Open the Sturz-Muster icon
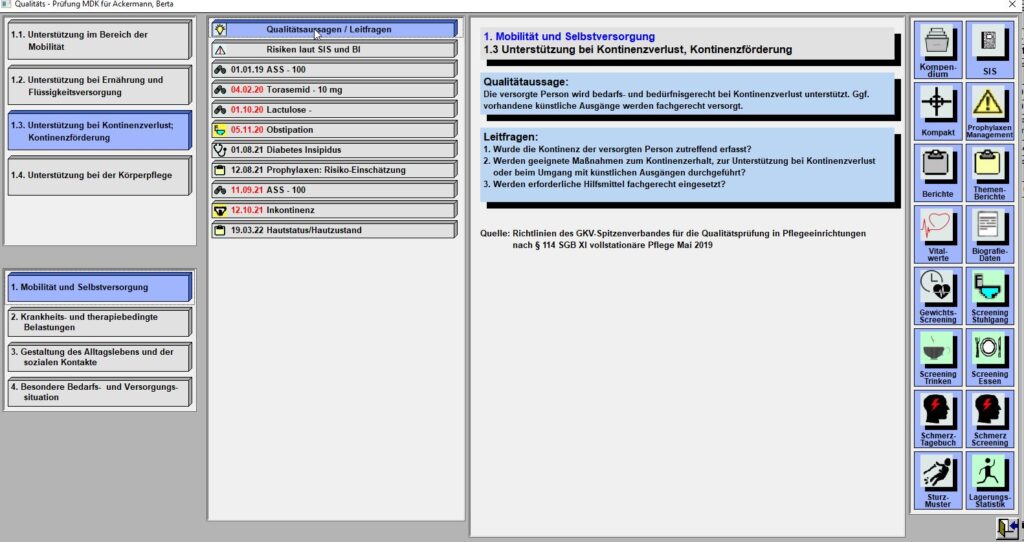The image size is (1024, 542). (x=937, y=479)
